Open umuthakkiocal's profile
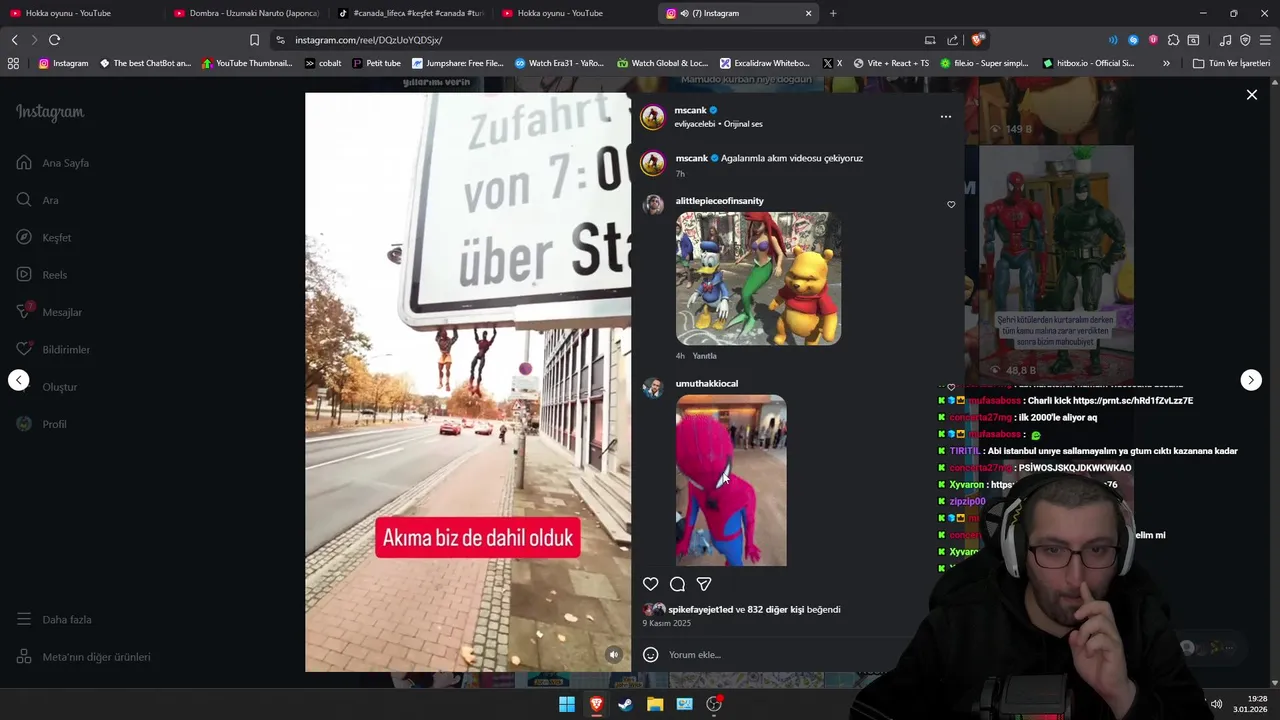Viewport: 1280px width, 720px height. pos(707,384)
